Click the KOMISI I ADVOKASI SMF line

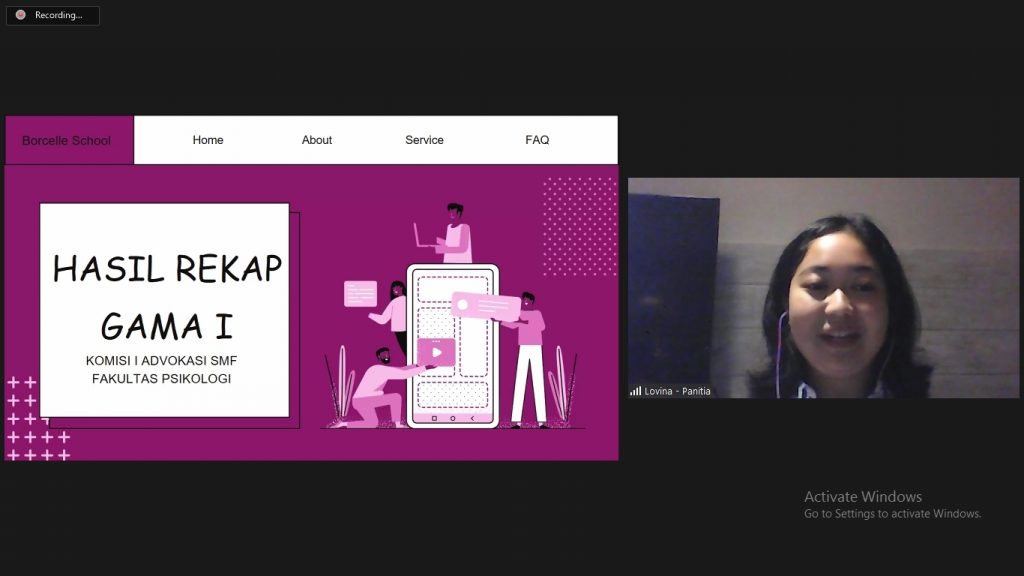pyautogui.click(x=161, y=360)
